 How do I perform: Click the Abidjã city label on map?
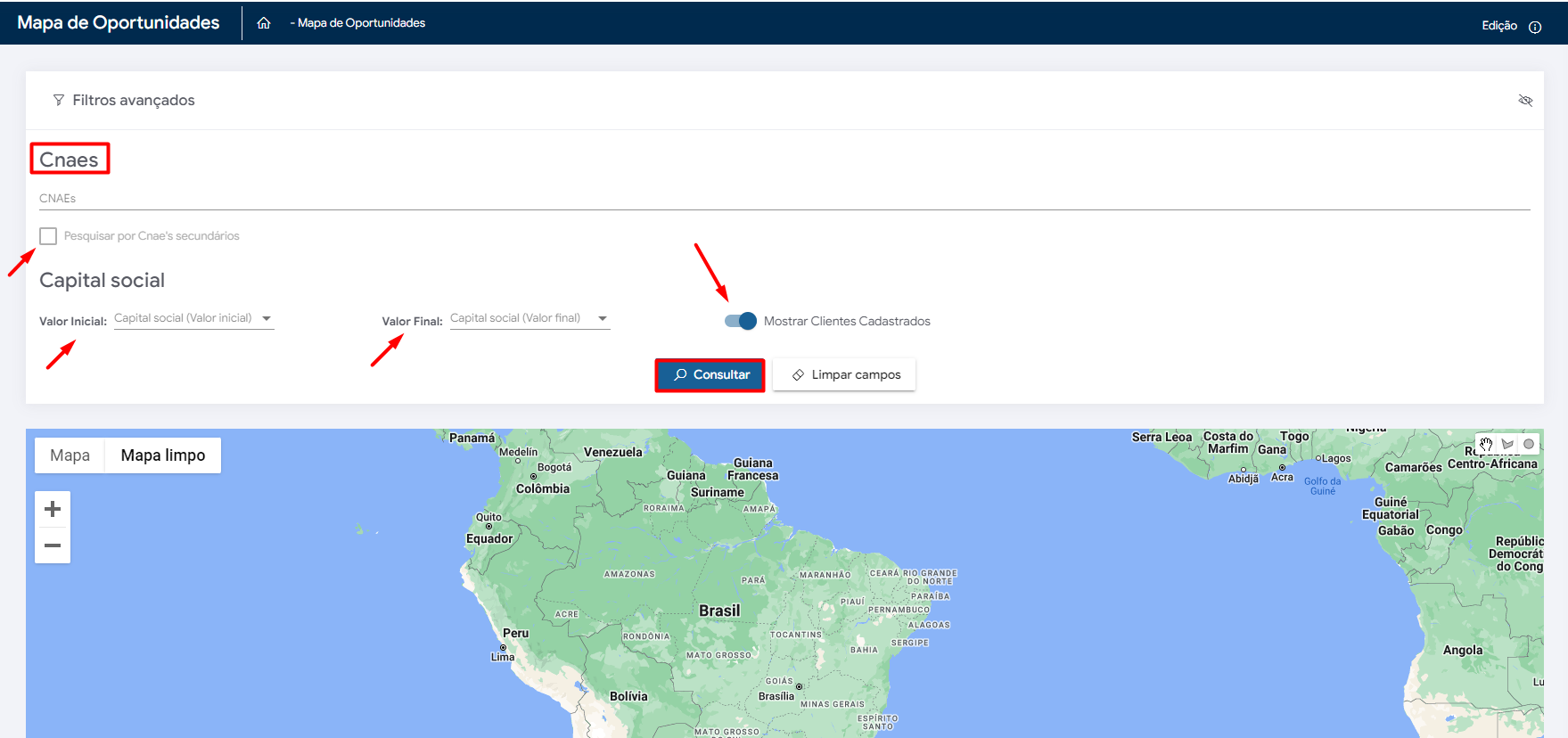point(1244,479)
